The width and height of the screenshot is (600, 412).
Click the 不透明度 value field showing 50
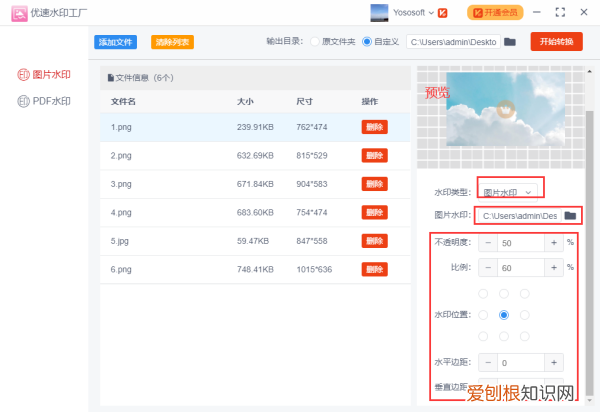pos(521,243)
